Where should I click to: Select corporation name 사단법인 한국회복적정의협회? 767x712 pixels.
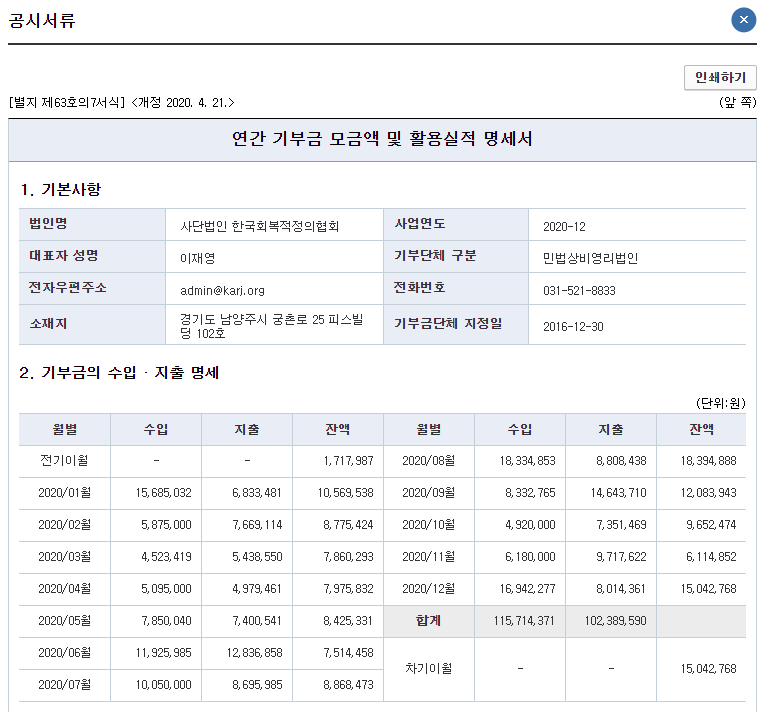coord(260,226)
